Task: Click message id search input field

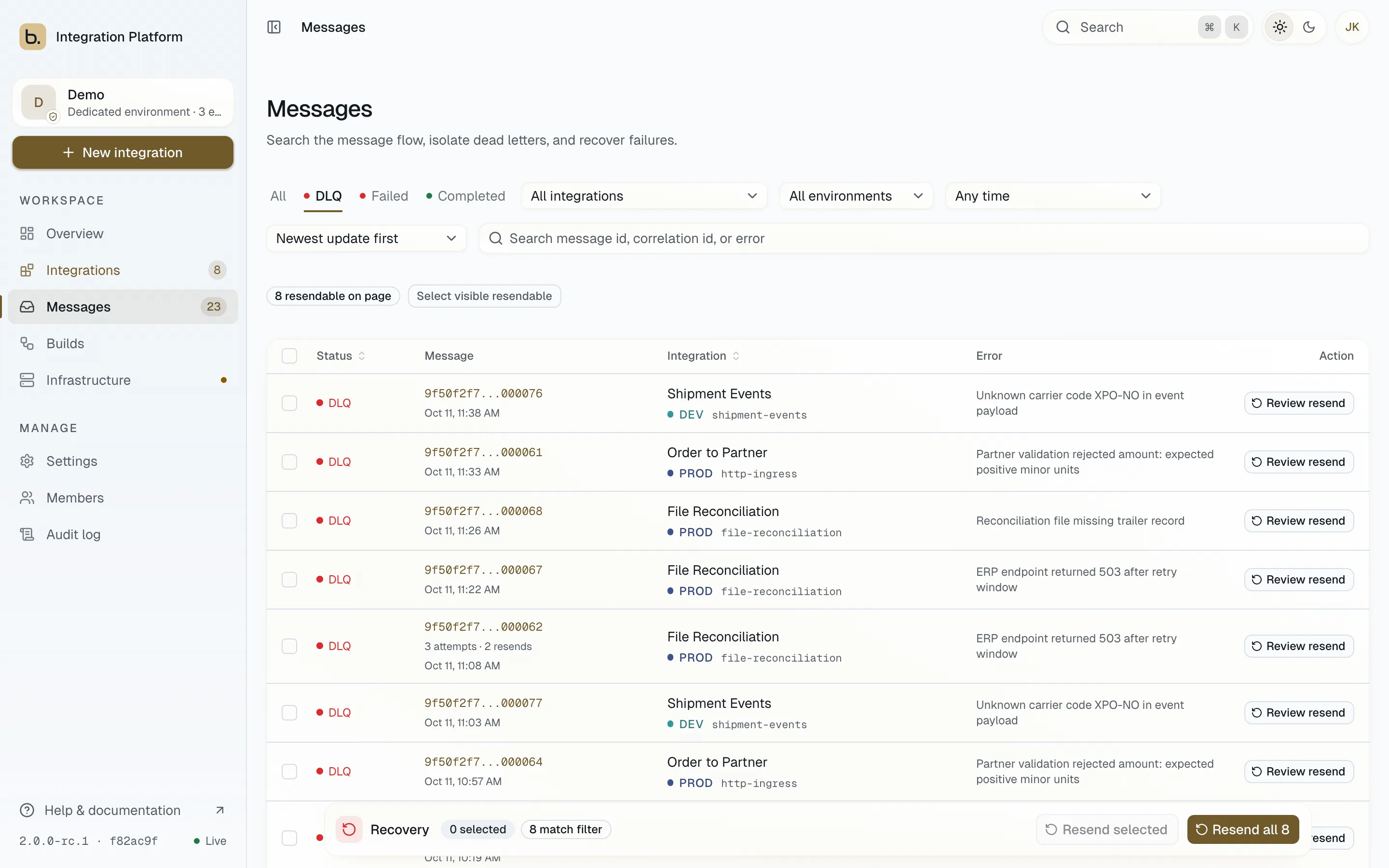Action: [x=924, y=238]
